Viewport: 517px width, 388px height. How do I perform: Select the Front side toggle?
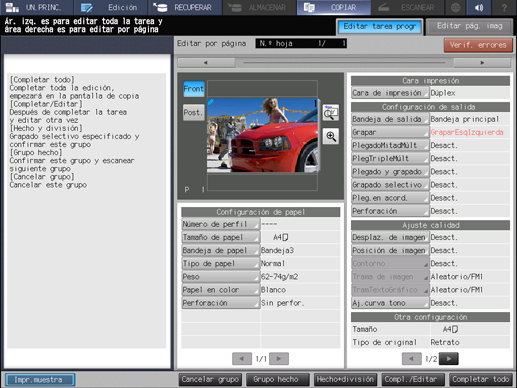[194, 89]
